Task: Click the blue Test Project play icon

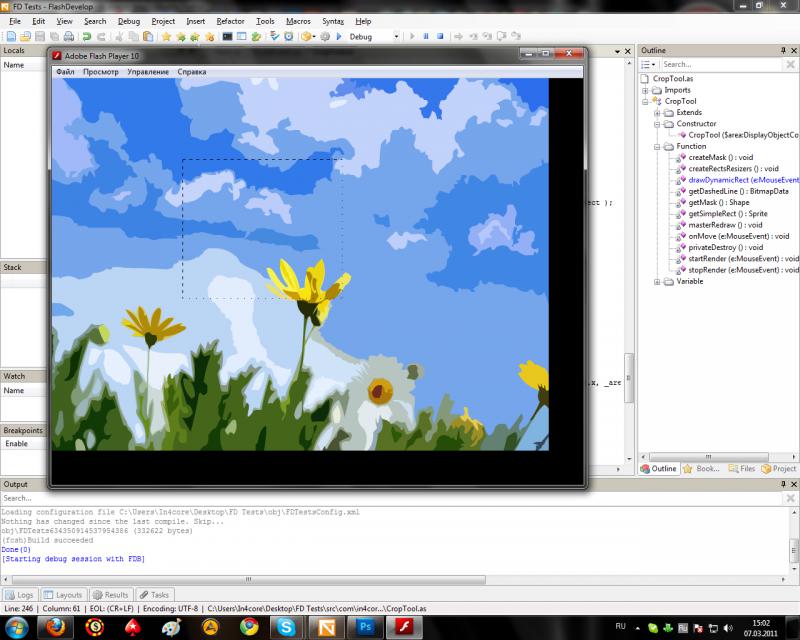Action: 339,36
